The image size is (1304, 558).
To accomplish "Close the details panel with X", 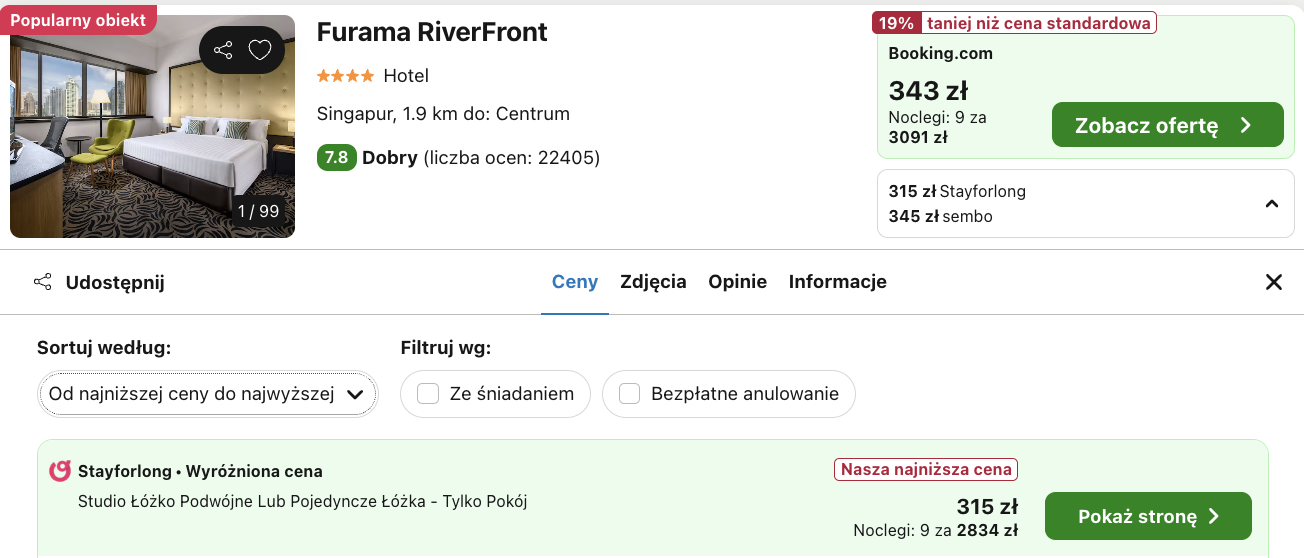I will 1273,282.
